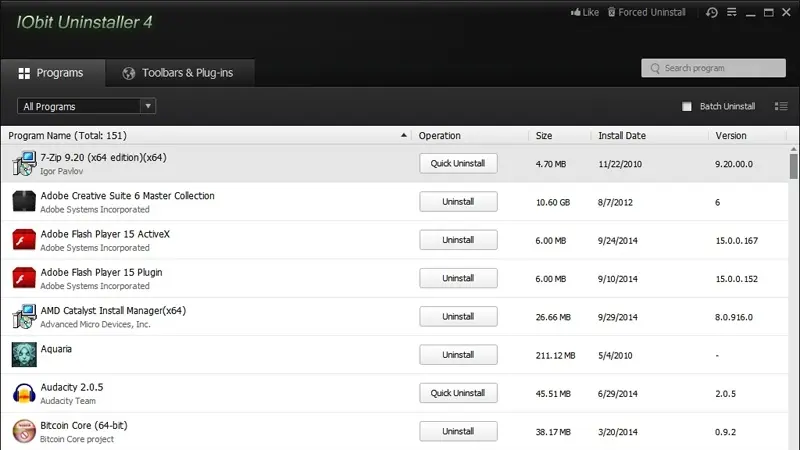
Task: Click the Search program field
Action: point(713,68)
